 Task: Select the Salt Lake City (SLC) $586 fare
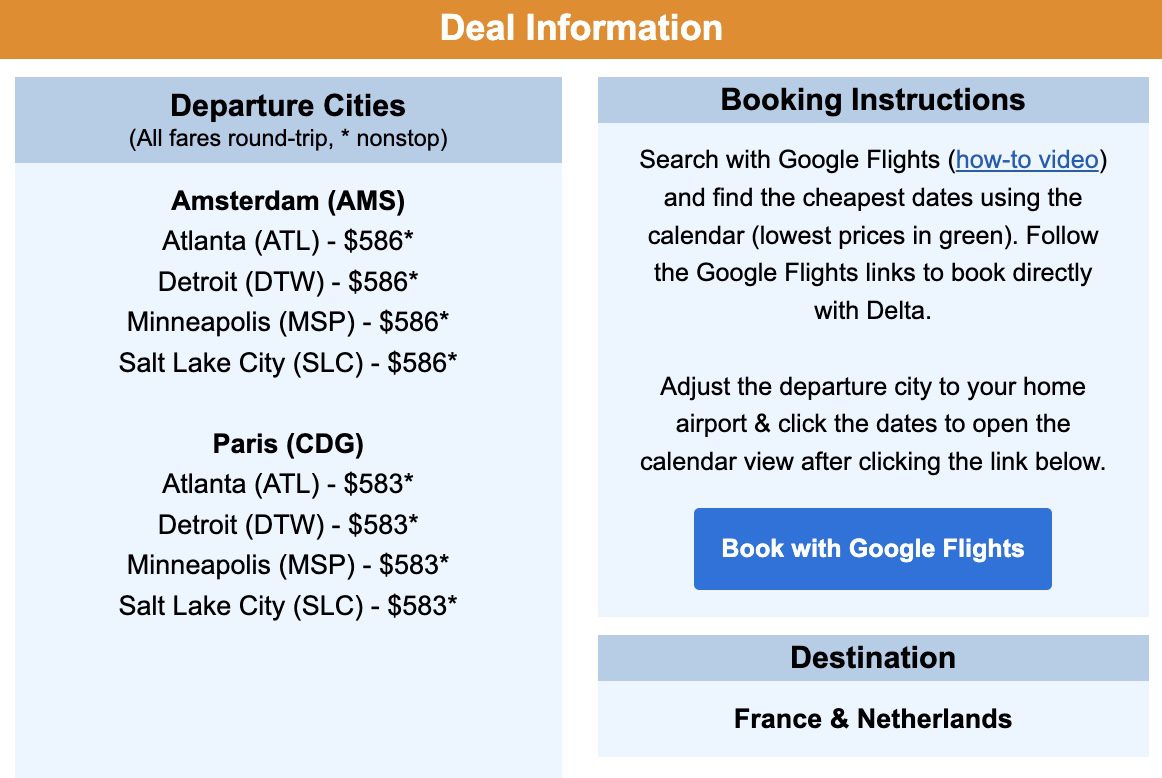click(x=287, y=363)
